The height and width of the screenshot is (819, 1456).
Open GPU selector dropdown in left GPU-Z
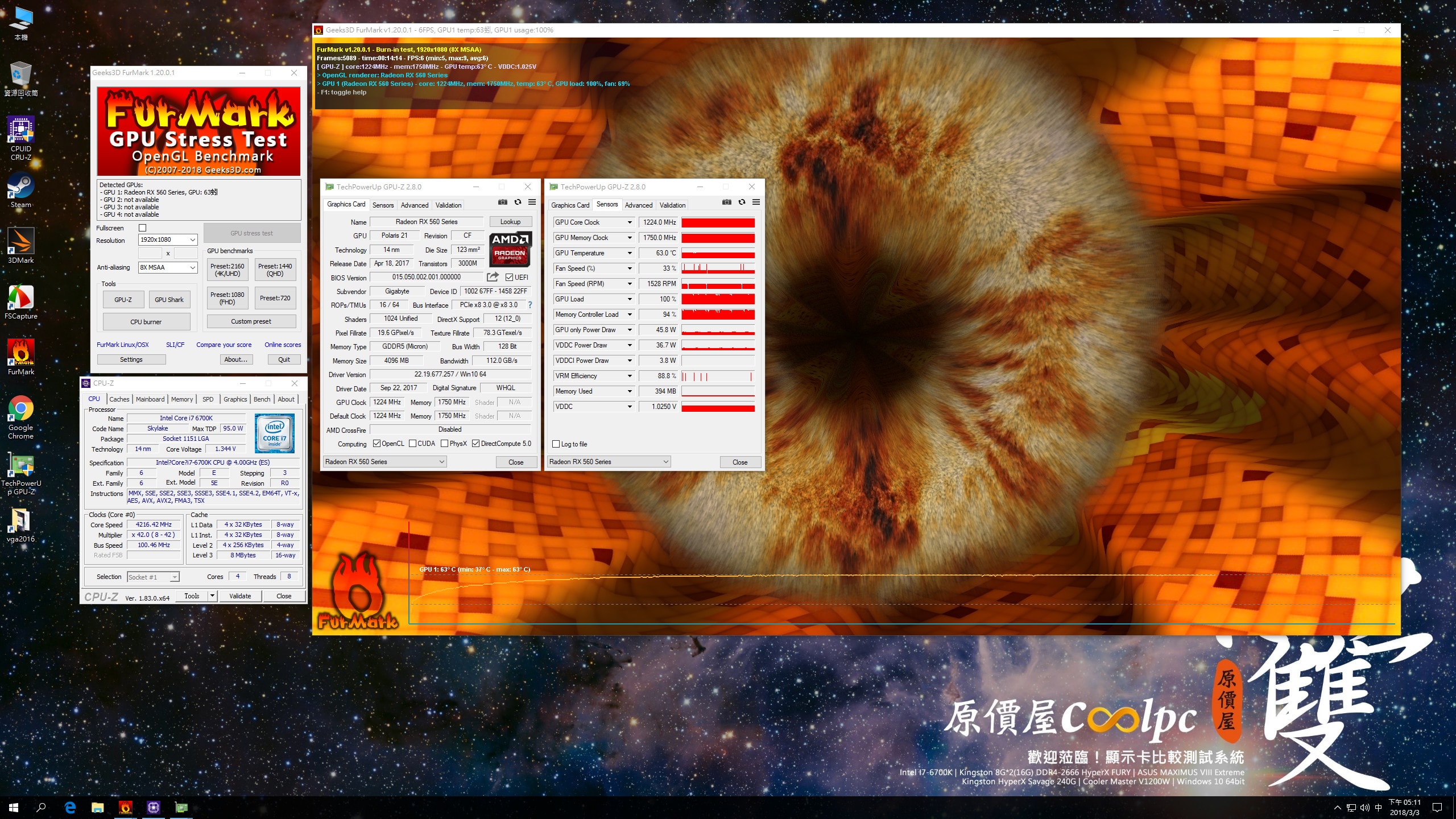384,462
